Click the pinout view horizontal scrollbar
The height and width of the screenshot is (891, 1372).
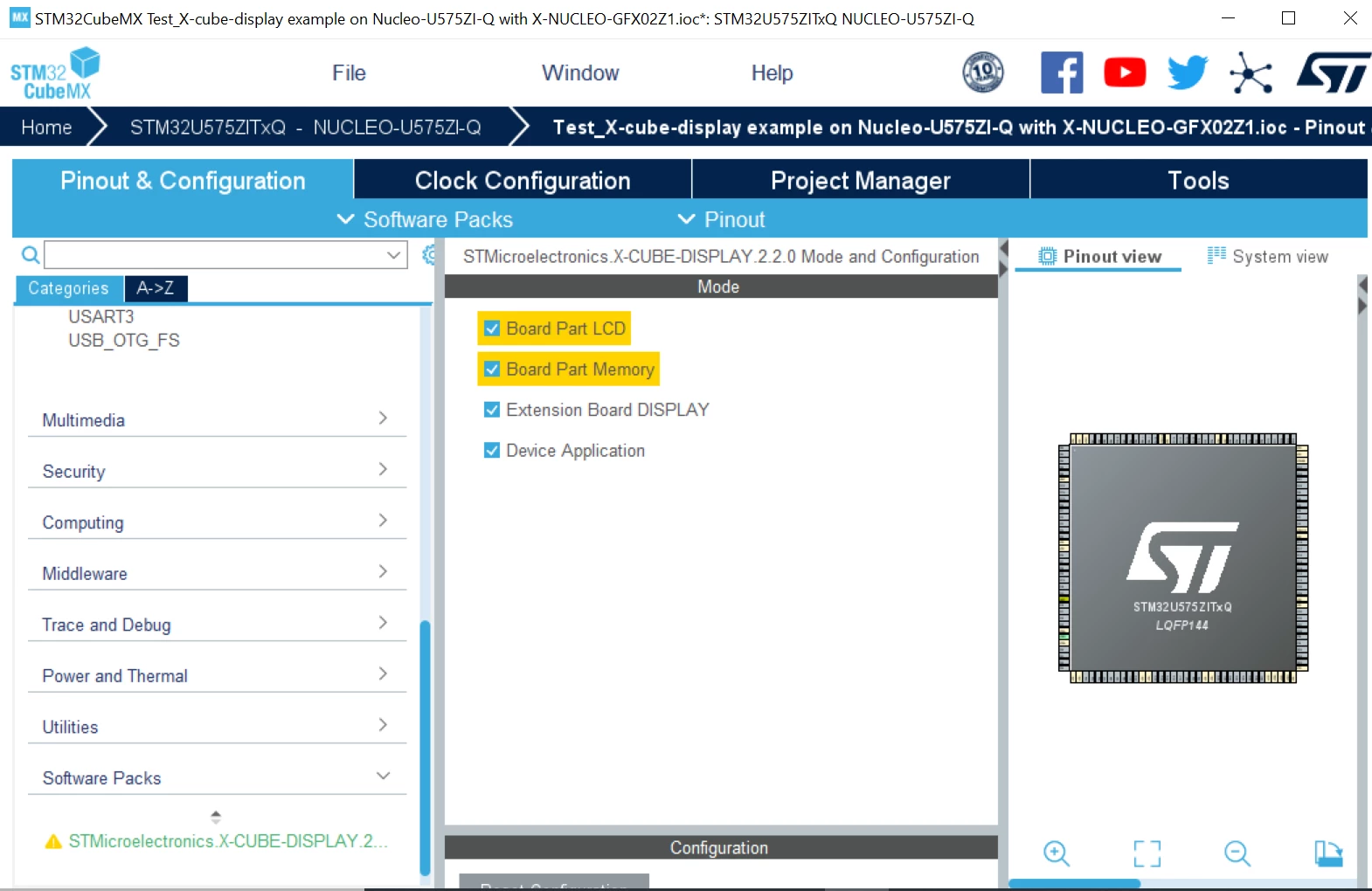point(1074,883)
